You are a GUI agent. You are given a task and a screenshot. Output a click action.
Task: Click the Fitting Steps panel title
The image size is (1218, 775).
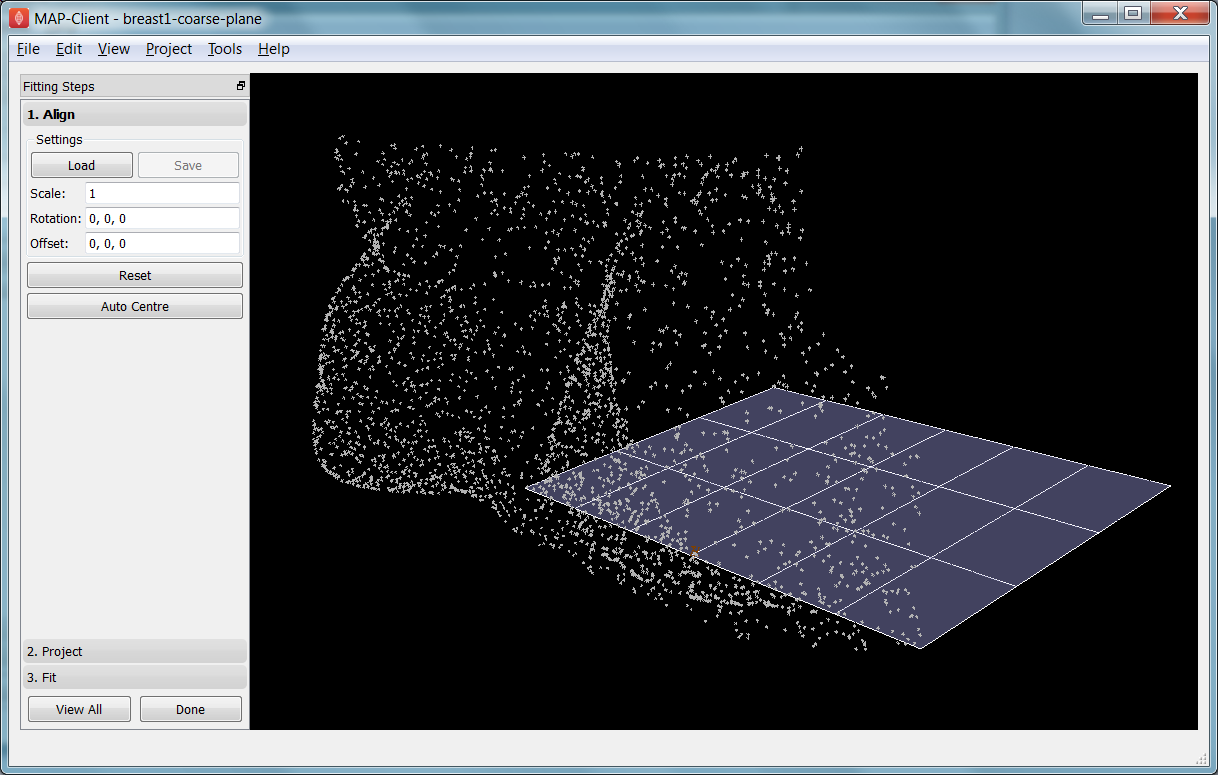pos(59,87)
